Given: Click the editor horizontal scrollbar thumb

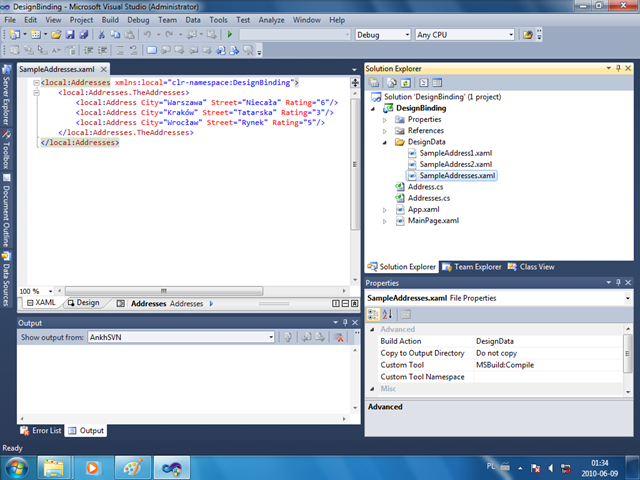Looking at the screenshot, I should (x=164, y=291).
